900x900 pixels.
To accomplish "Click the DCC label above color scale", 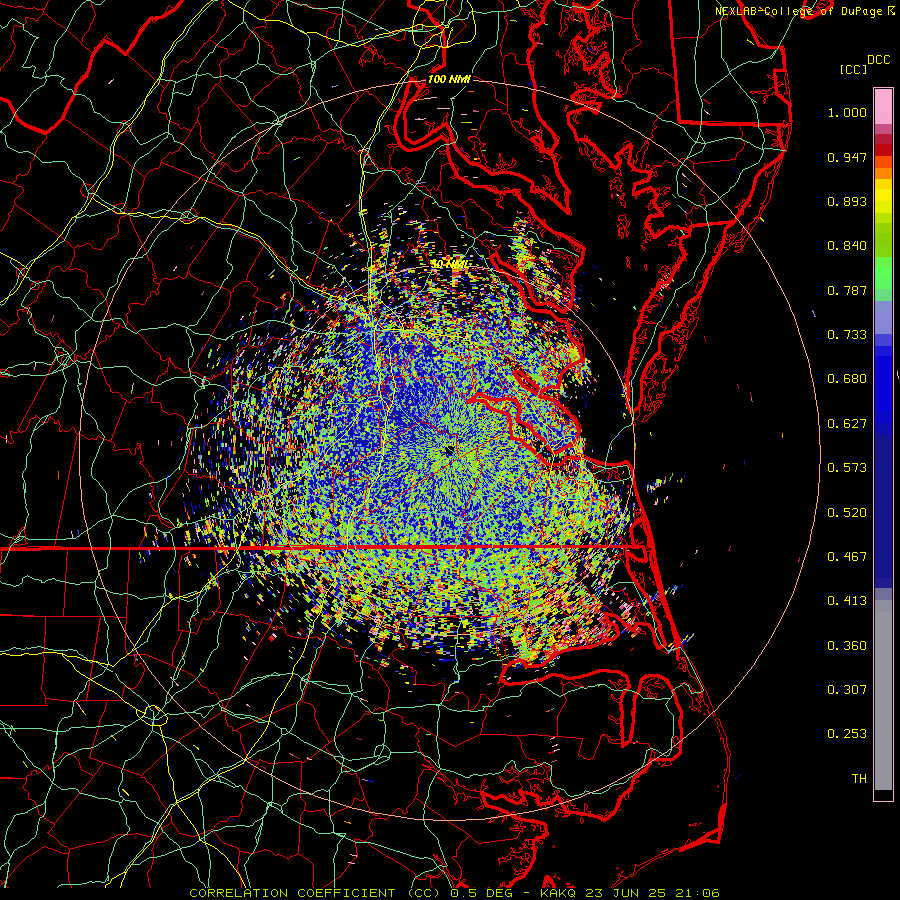I will [879, 60].
